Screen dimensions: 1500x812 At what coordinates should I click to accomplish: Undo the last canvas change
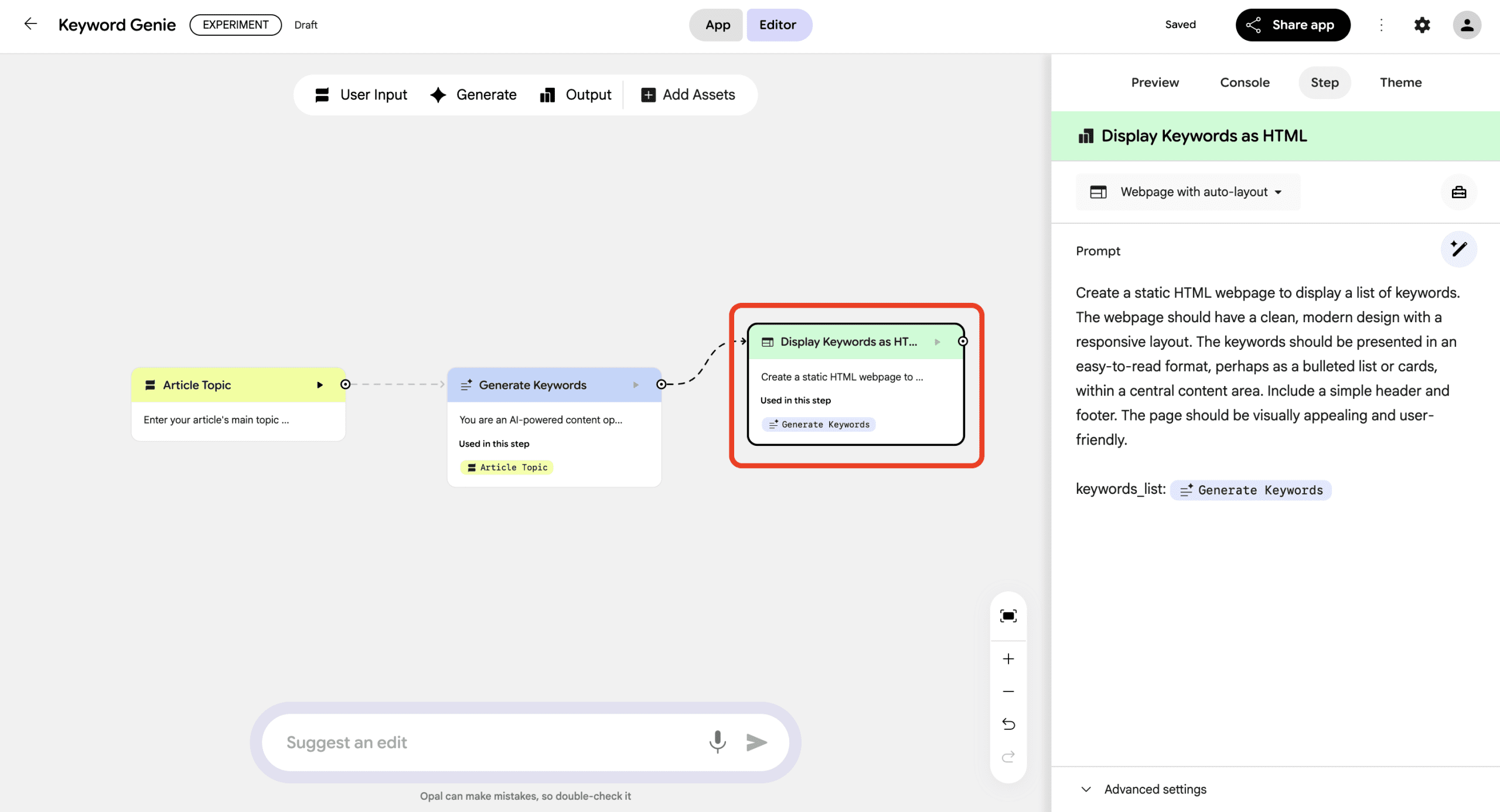[x=1008, y=724]
